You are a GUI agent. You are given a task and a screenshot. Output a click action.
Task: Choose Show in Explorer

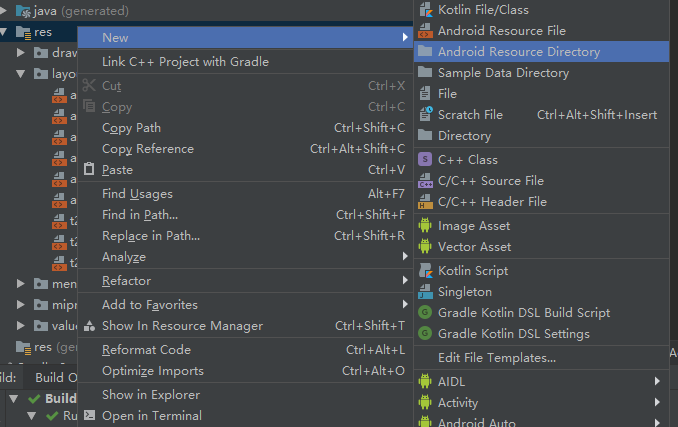click(245, 395)
